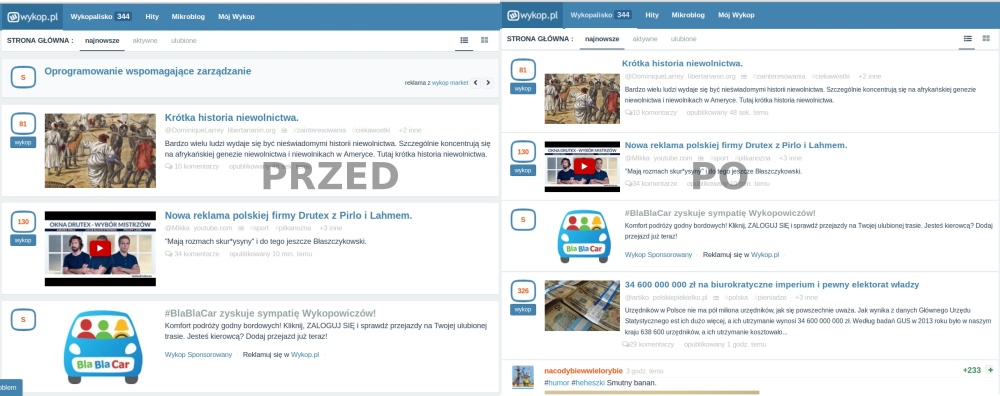Viewport: 1000px width, 396px height.
Task: Open 29 komentarzy link
Action: (648, 344)
